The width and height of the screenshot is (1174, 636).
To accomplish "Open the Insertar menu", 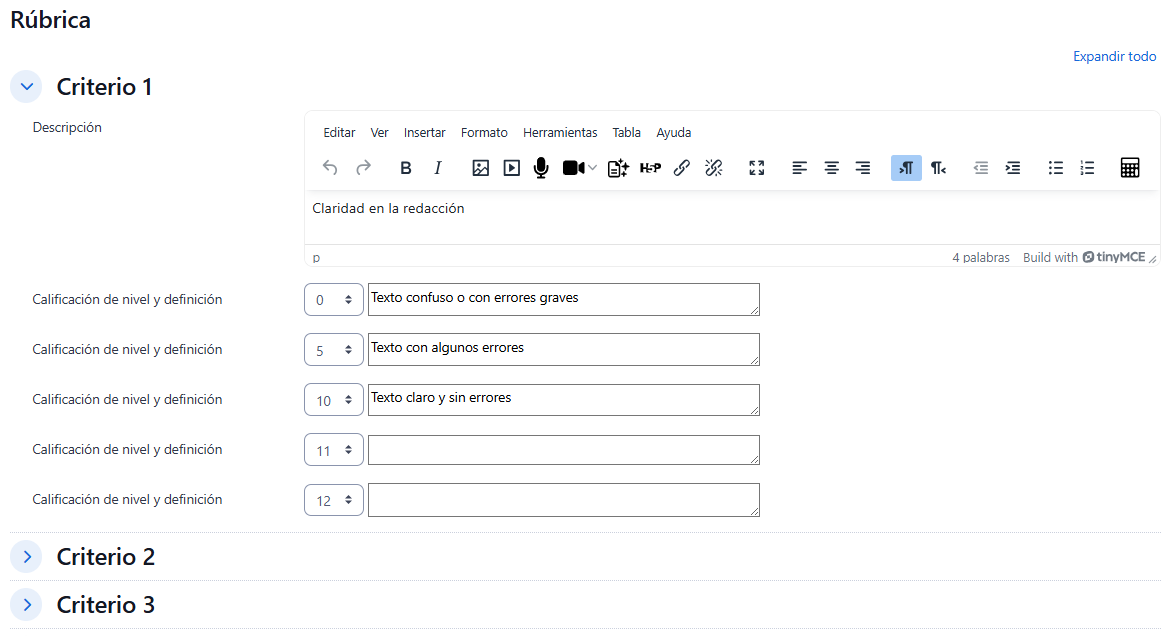I will (x=425, y=133).
